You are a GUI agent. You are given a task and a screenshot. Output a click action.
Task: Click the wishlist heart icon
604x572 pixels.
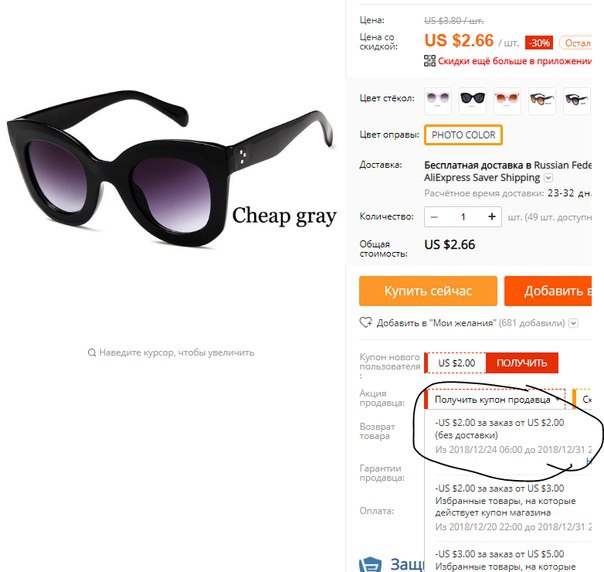(366, 322)
